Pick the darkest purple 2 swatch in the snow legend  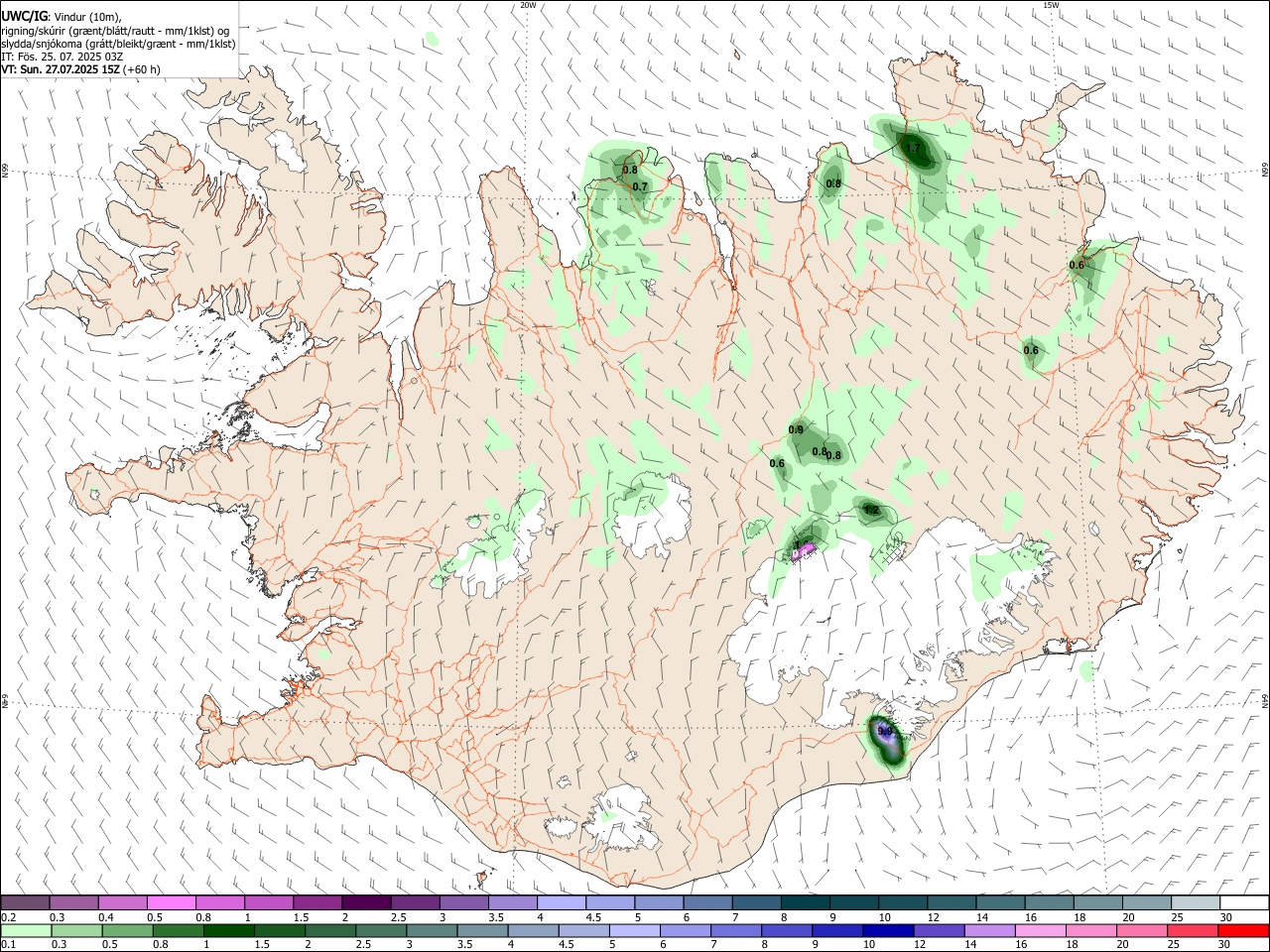click(x=366, y=902)
